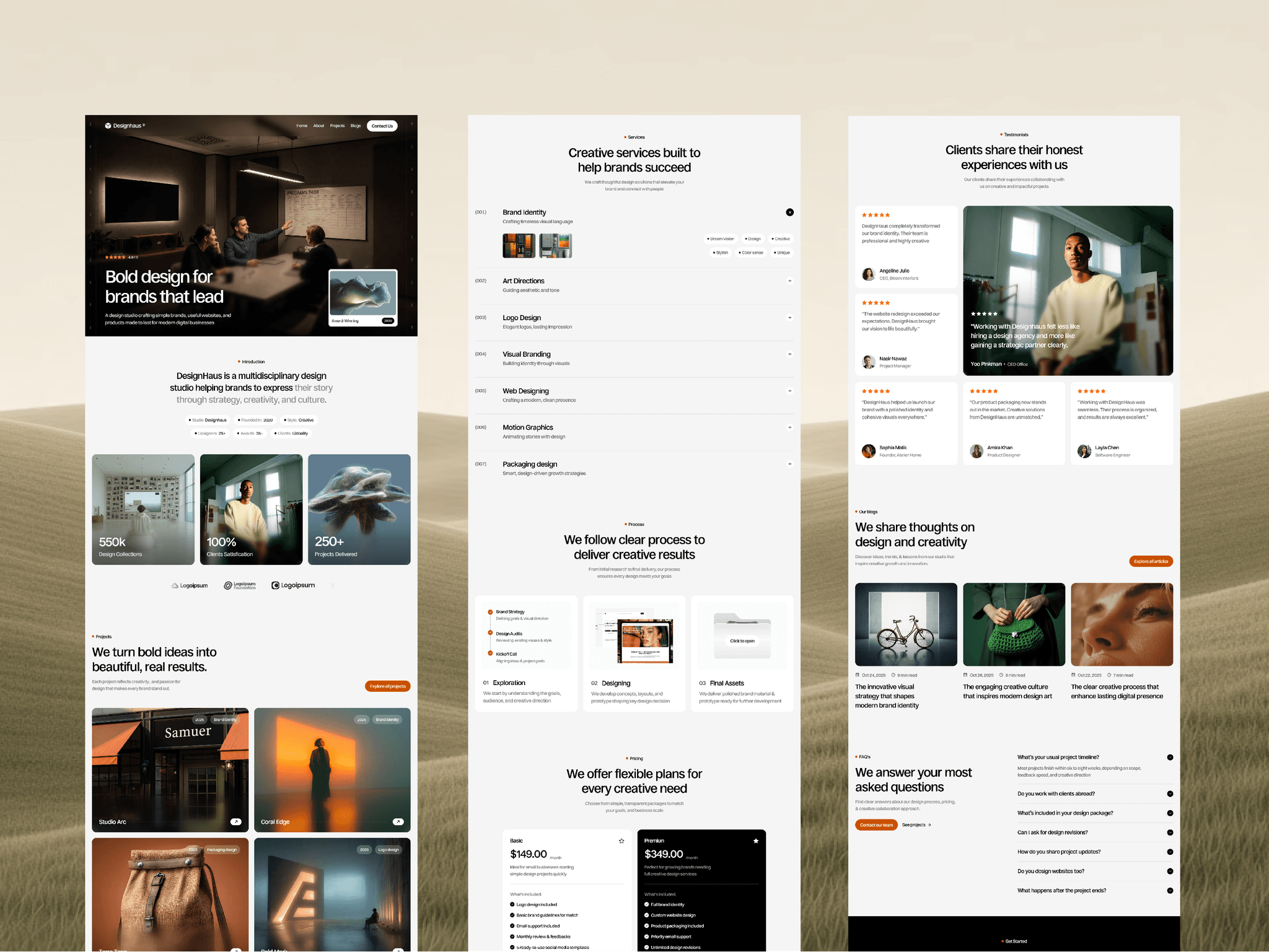This screenshot has height=952, width=1269.
Task: Expand the Art Directions service
Action: pyautogui.click(x=789, y=281)
